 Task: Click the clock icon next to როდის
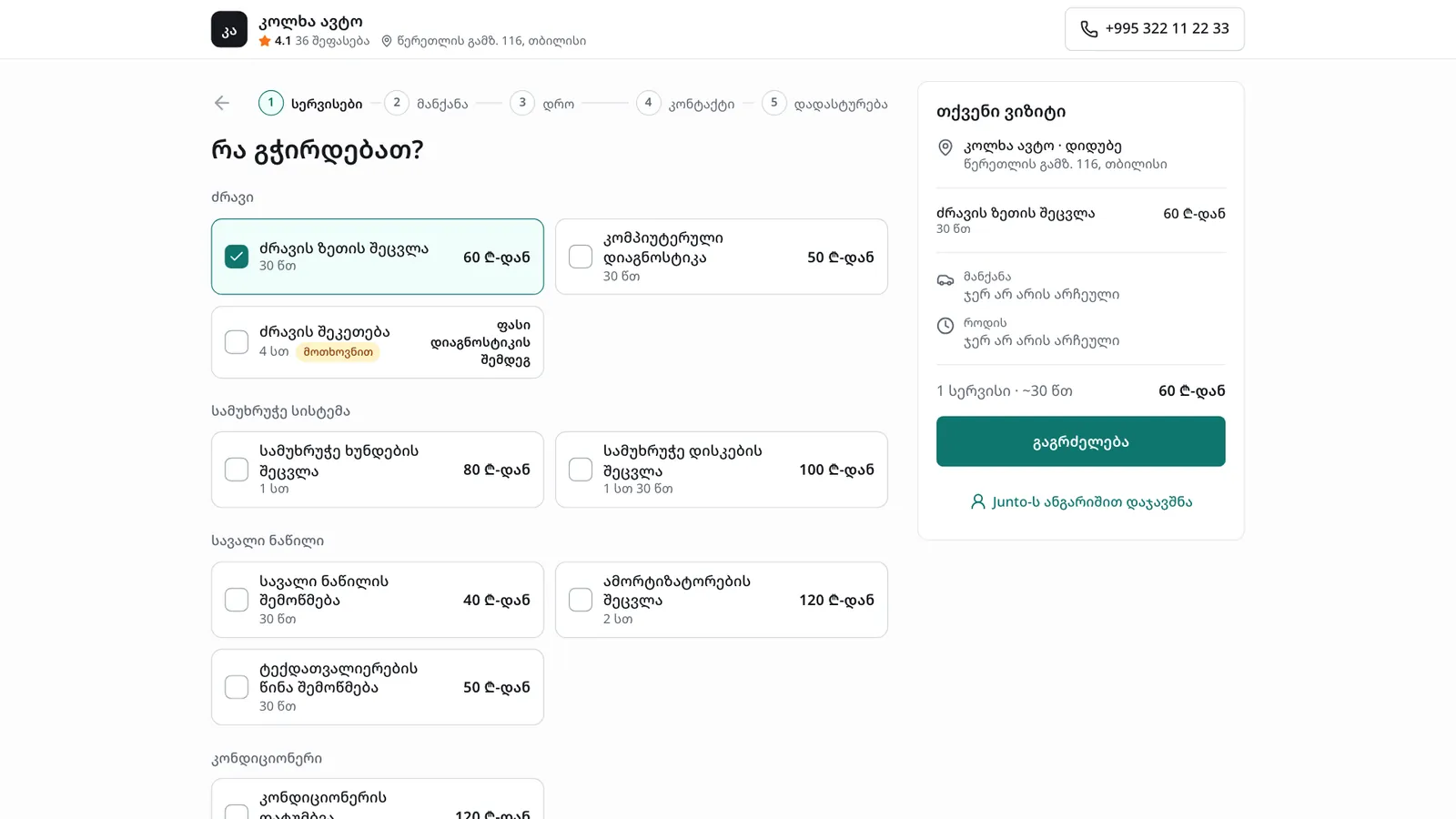[945, 326]
